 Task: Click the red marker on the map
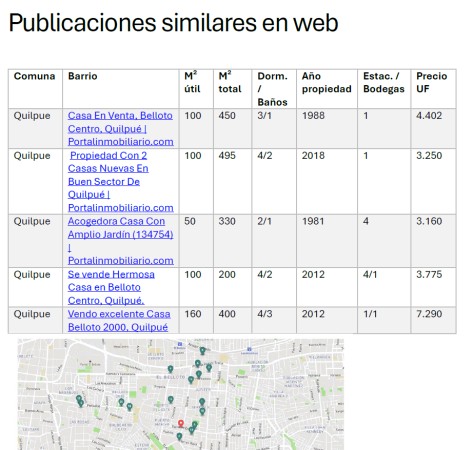click(181, 424)
